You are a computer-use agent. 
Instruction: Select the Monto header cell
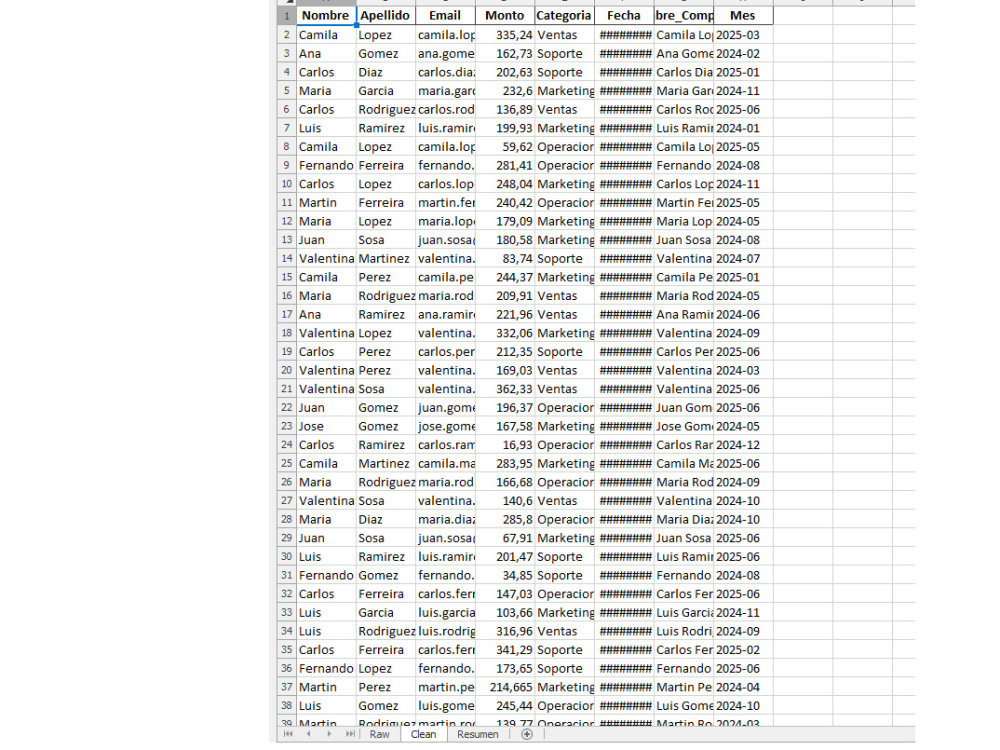pyautogui.click(x=504, y=15)
